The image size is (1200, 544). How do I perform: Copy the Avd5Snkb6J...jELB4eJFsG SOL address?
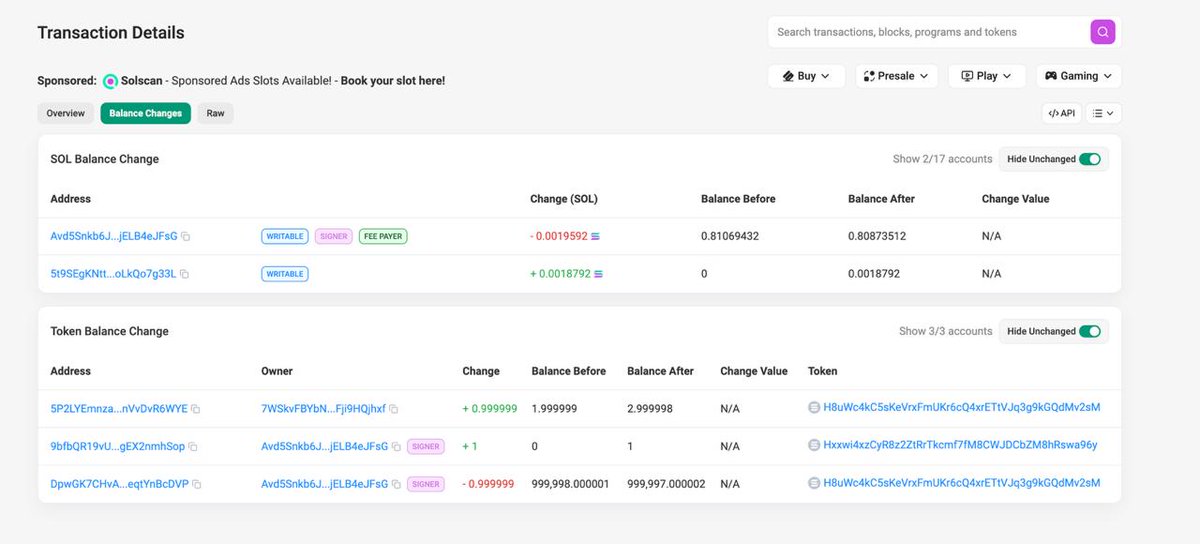[186, 236]
